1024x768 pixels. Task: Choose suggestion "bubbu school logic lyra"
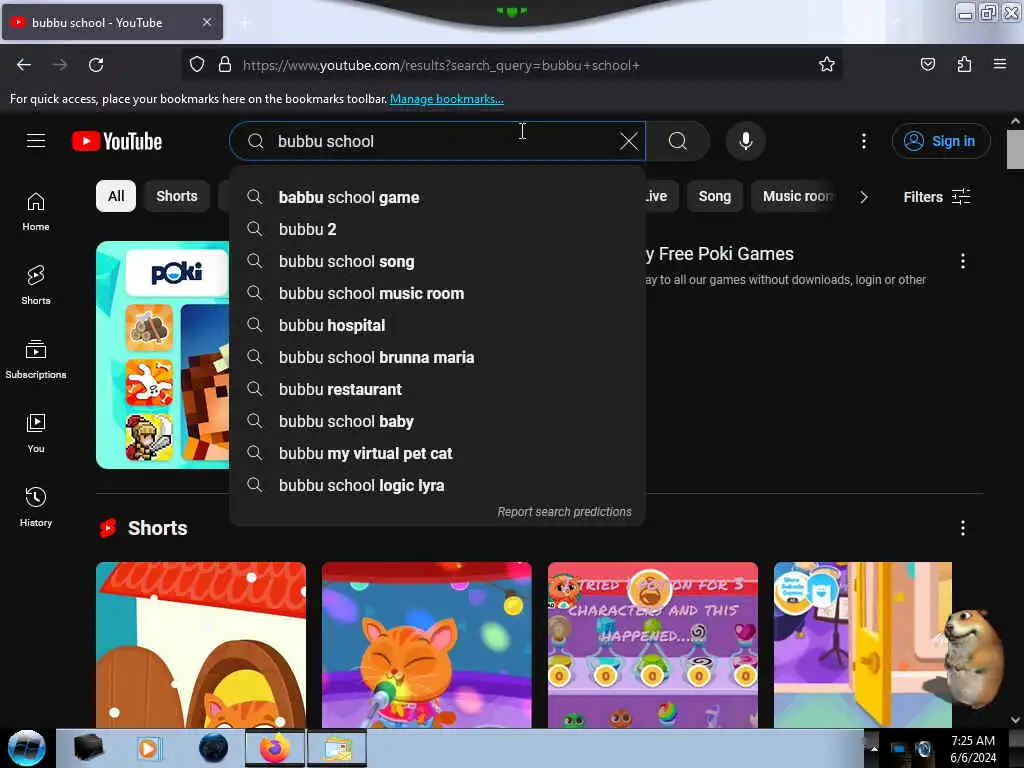click(x=437, y=485)
